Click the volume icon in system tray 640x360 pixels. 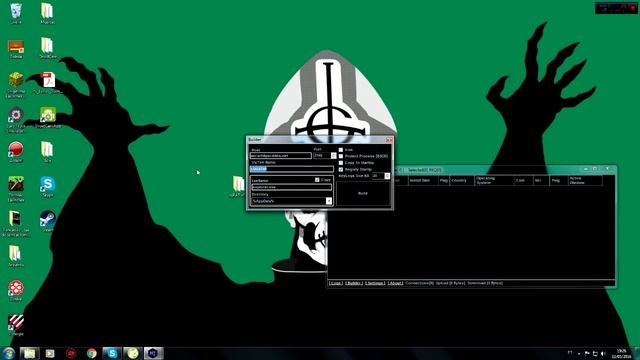coord(603,353)
